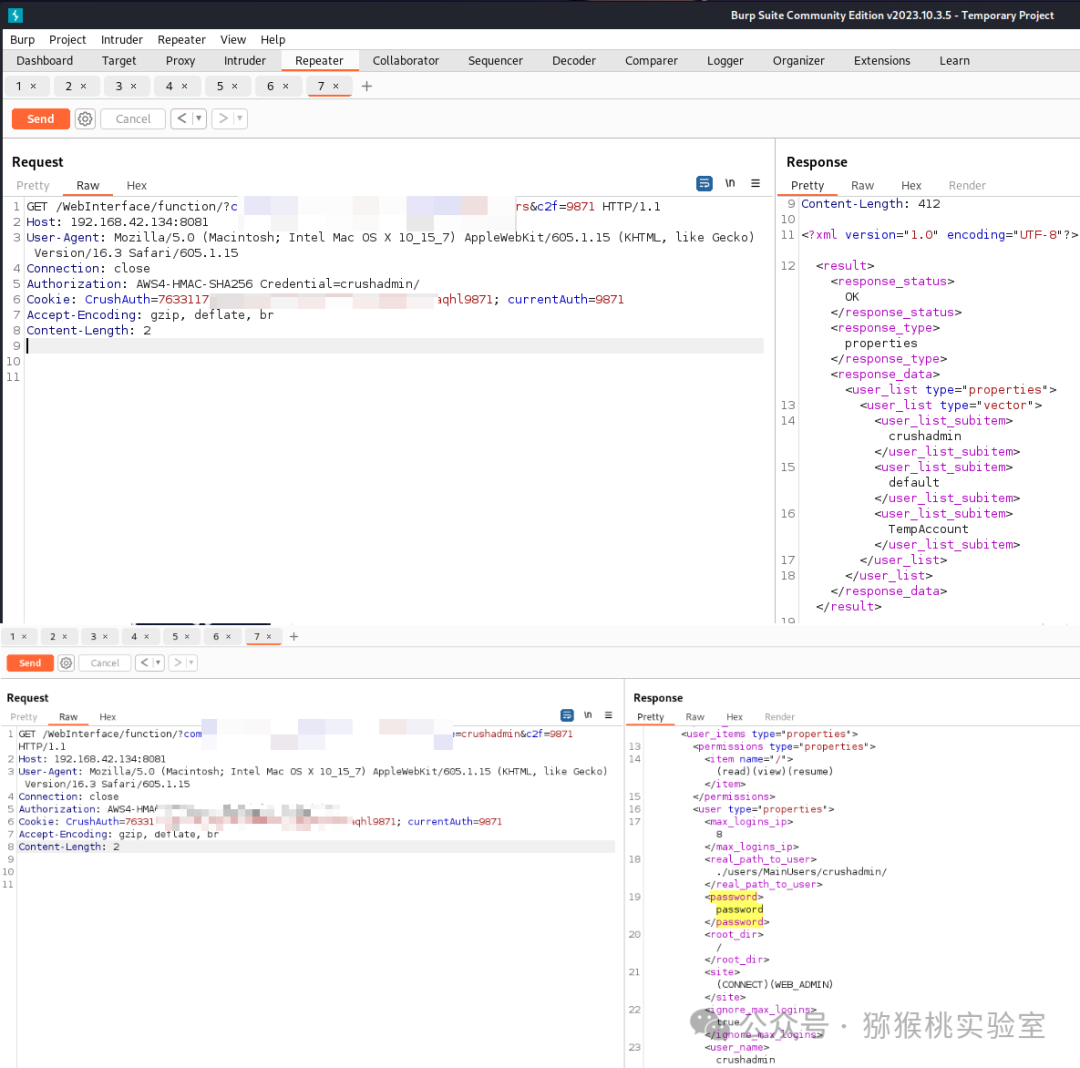Close Repeater tab 1 in lower window
The height and width of the screenshot is (1068, 1080).
(x=24, y=636)
